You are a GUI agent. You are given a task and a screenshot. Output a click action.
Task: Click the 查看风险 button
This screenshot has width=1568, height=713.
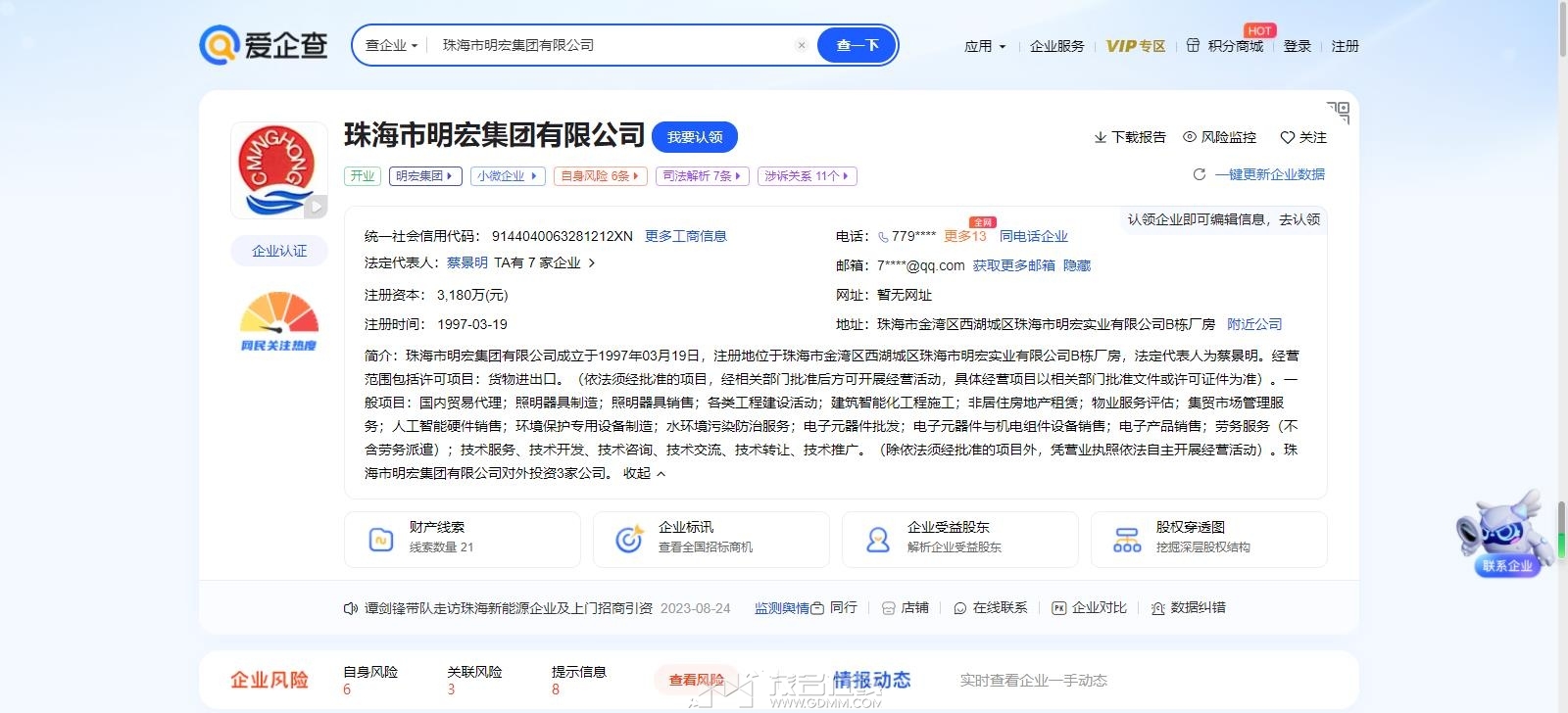[x=697, y=680]
